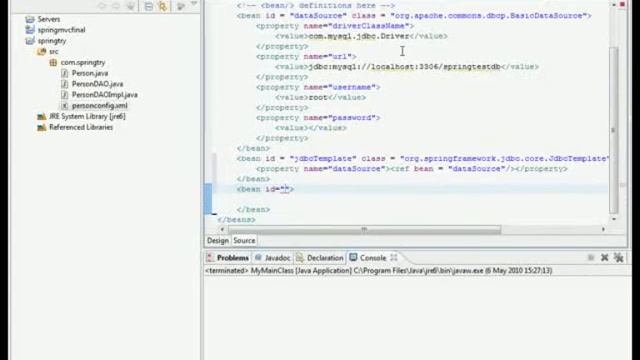Click the Javadoc tab @ icon

pos(258,258)
